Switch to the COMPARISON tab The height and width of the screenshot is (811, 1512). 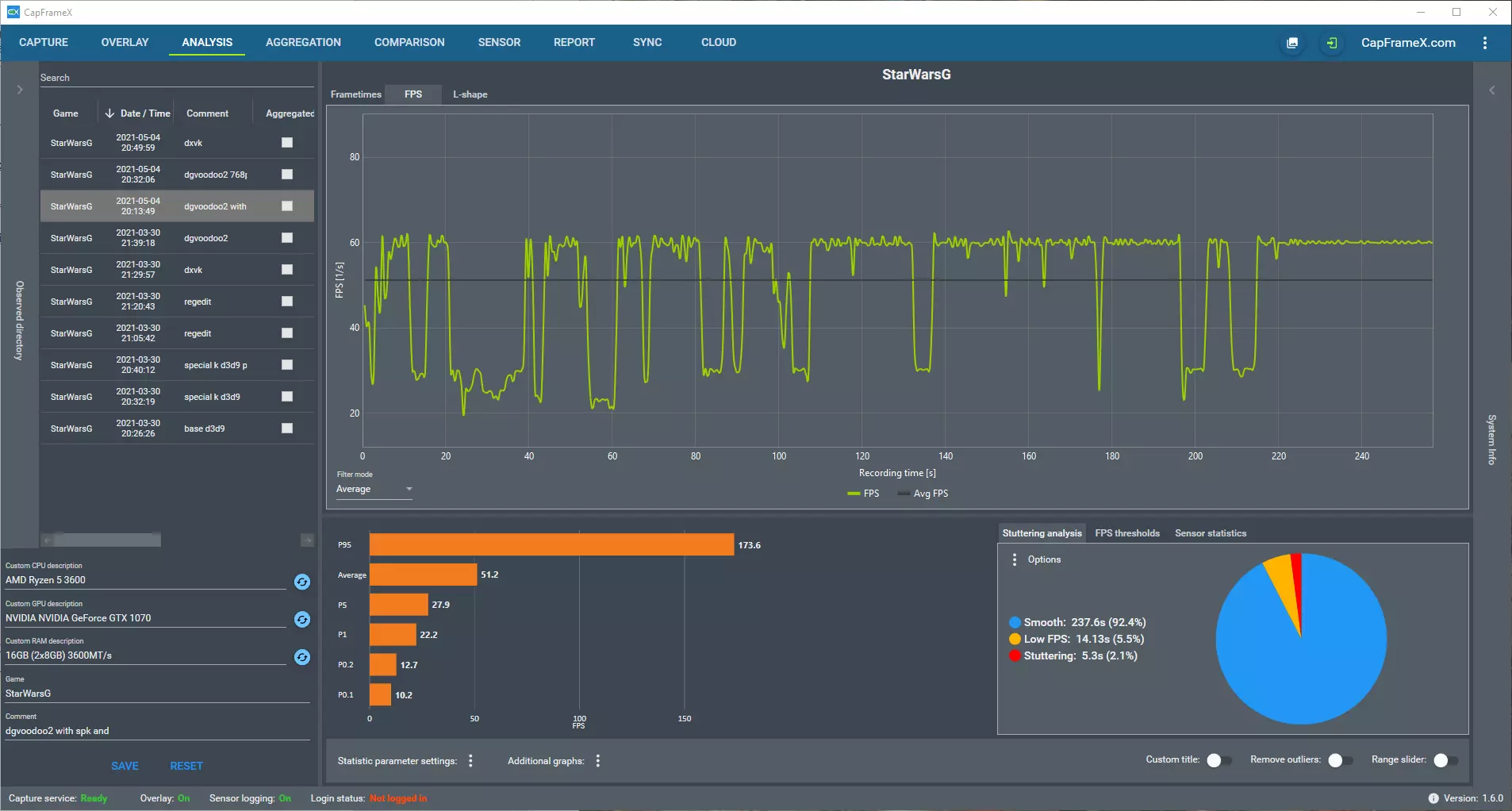click(x=409, y=42)
